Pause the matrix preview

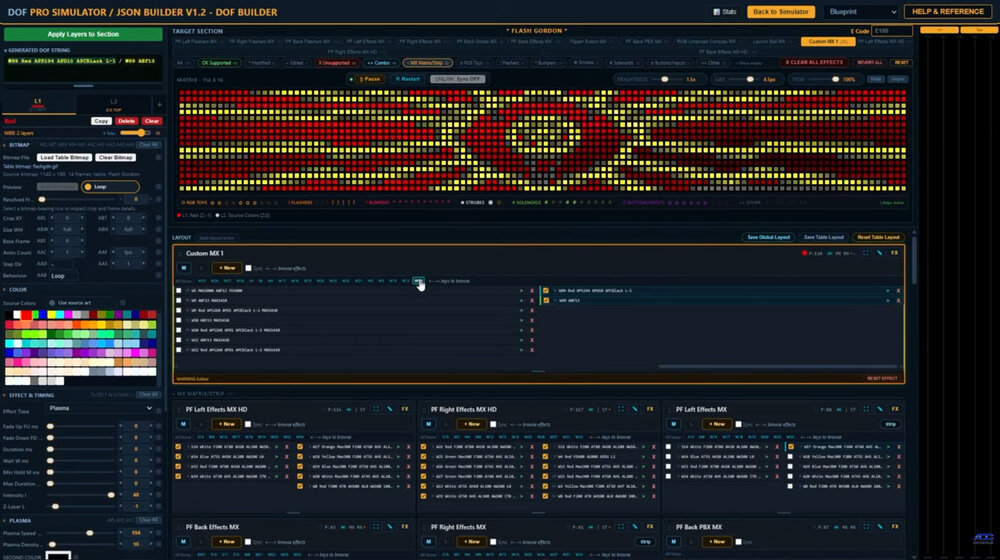[369, 79]
